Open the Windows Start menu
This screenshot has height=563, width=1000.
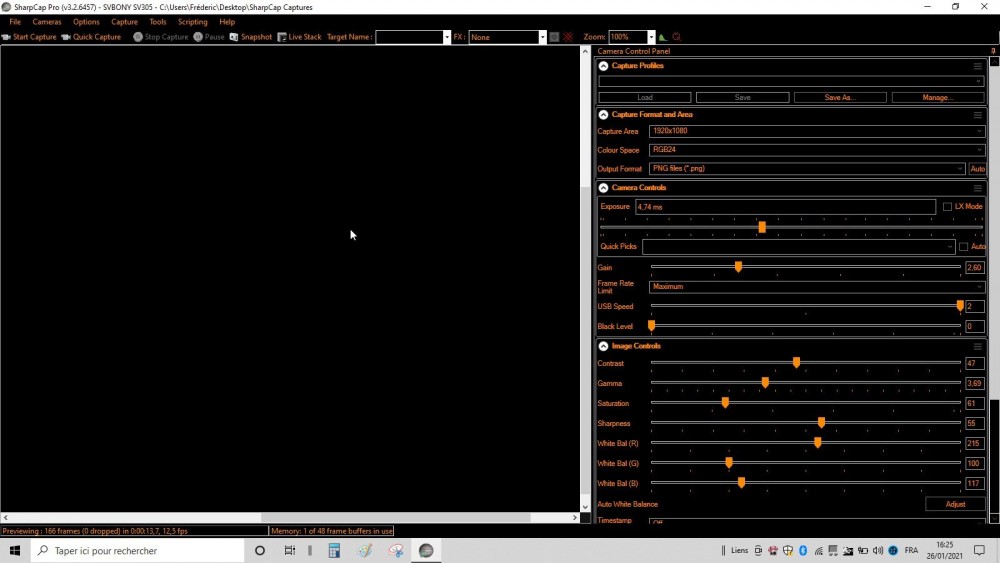(15, 550)
